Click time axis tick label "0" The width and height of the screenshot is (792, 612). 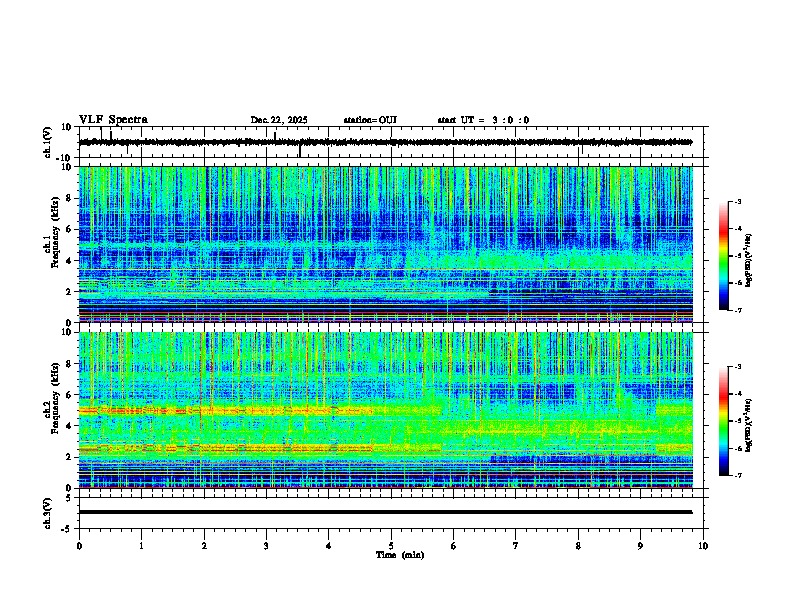point(79,546)
